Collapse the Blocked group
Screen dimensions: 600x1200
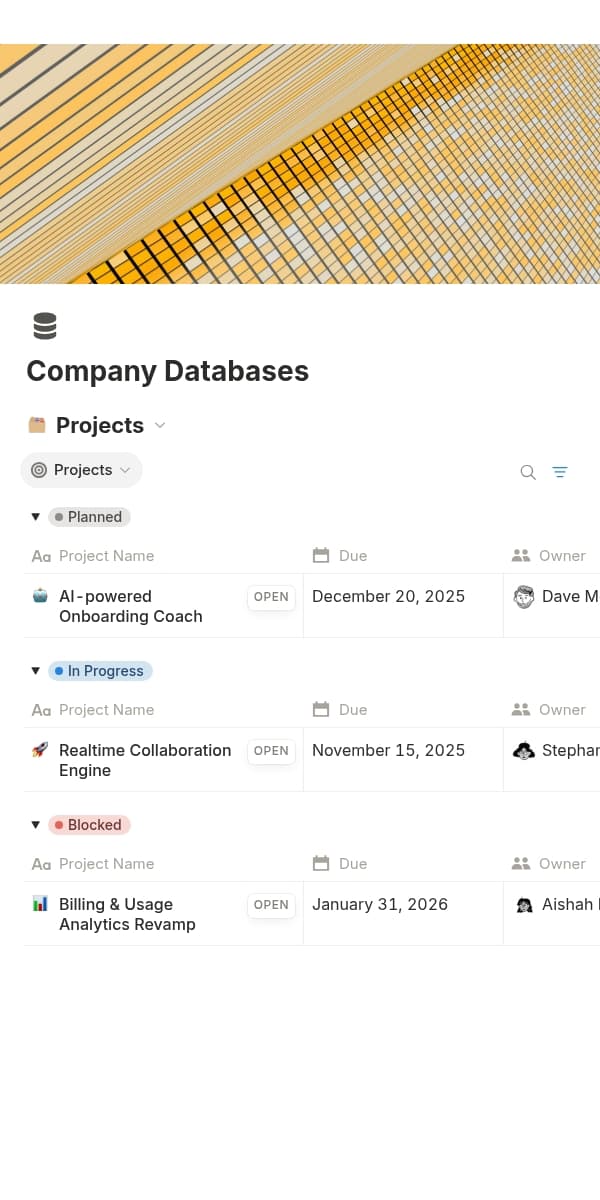pyautogui.click(x=35, y=824)
